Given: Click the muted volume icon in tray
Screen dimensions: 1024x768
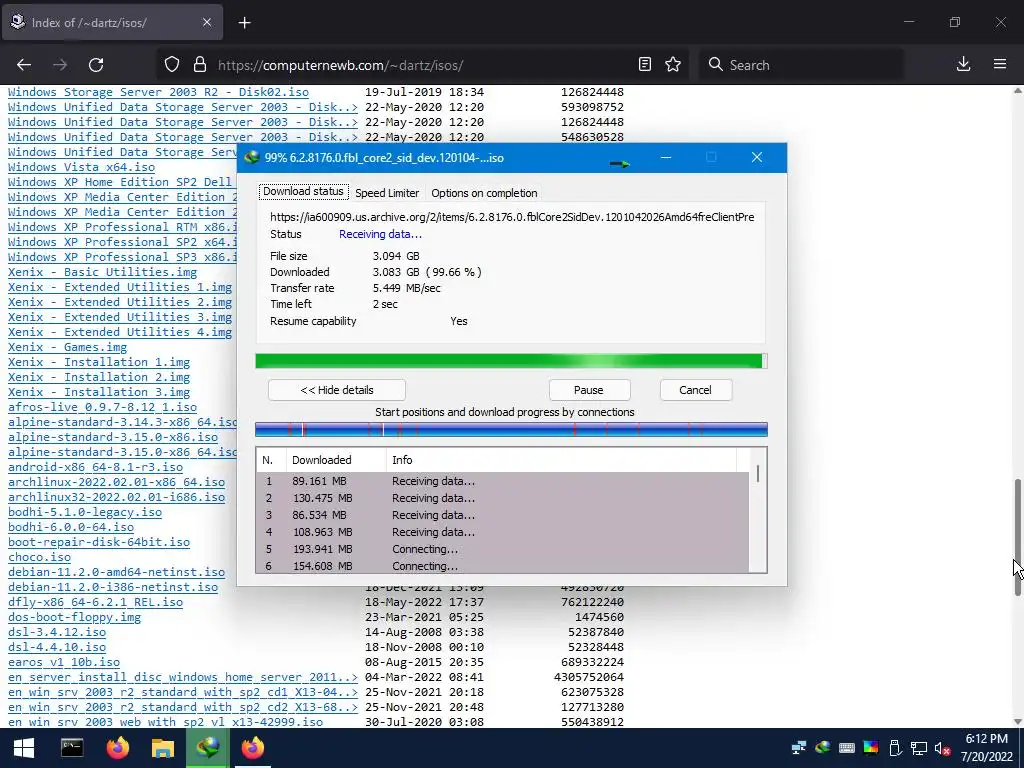Looking at the screenshot, I should 942,748.
